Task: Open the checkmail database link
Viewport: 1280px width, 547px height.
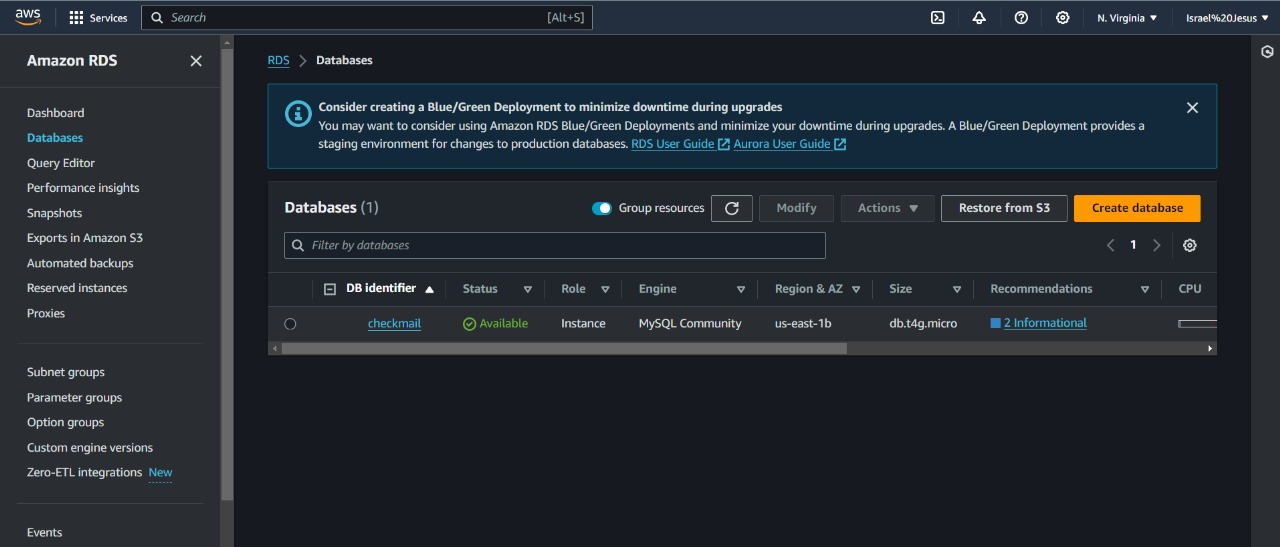Action: [394, 324]
